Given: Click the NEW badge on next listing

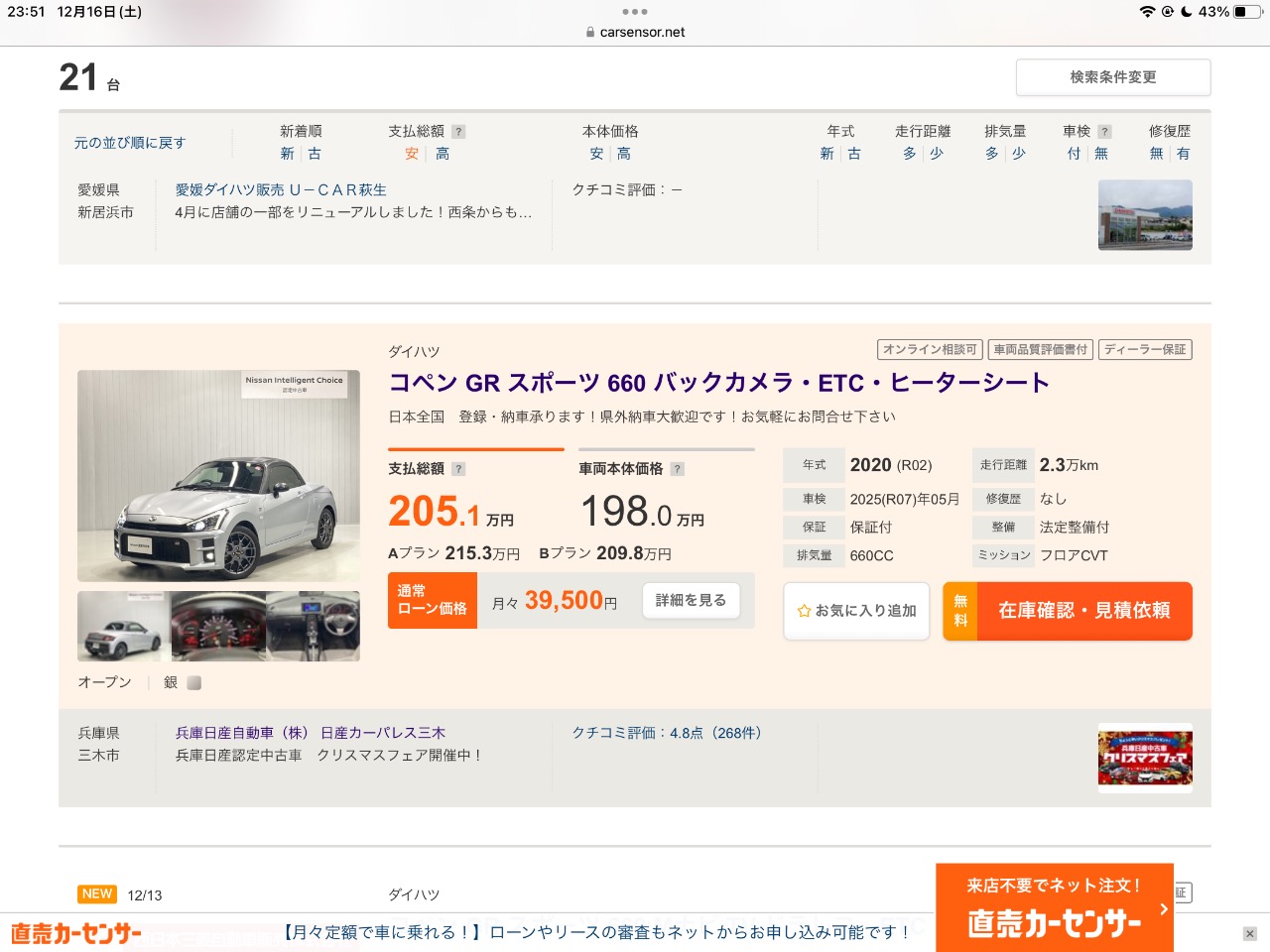Looking at the screenshot, I should [97, 894].
